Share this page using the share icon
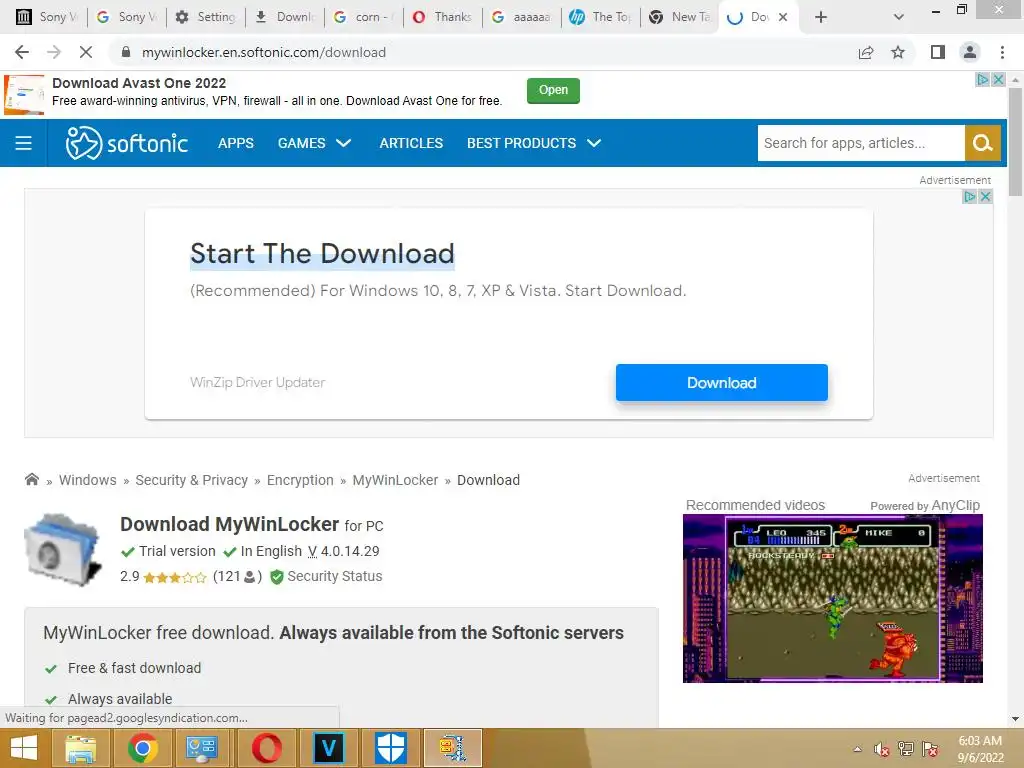Image resolution: width=1024 pixels, height=768 pixels. coord(866,52)
